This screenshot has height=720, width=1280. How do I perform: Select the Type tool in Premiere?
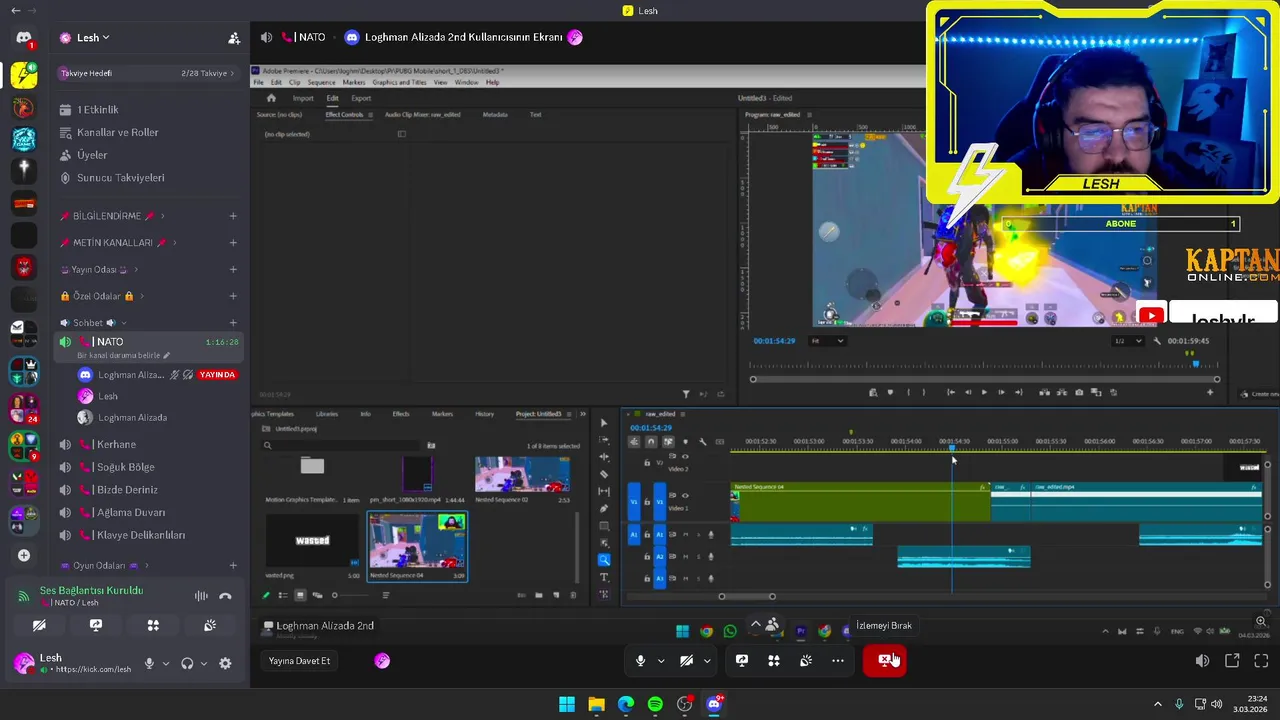click(604, 577)
